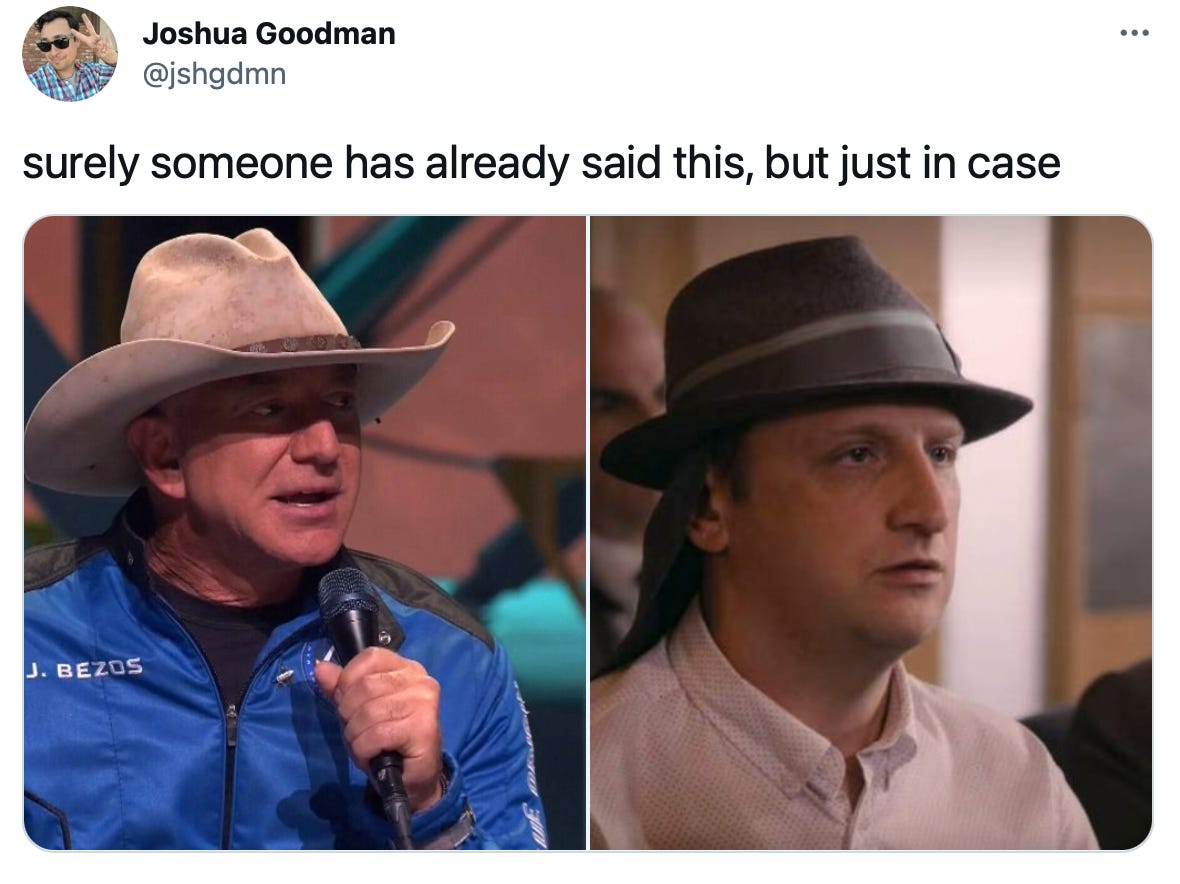Click the sunglasses in the profile avatar
The height and width of the screenshot is (884, 1180).
[54, 44]
